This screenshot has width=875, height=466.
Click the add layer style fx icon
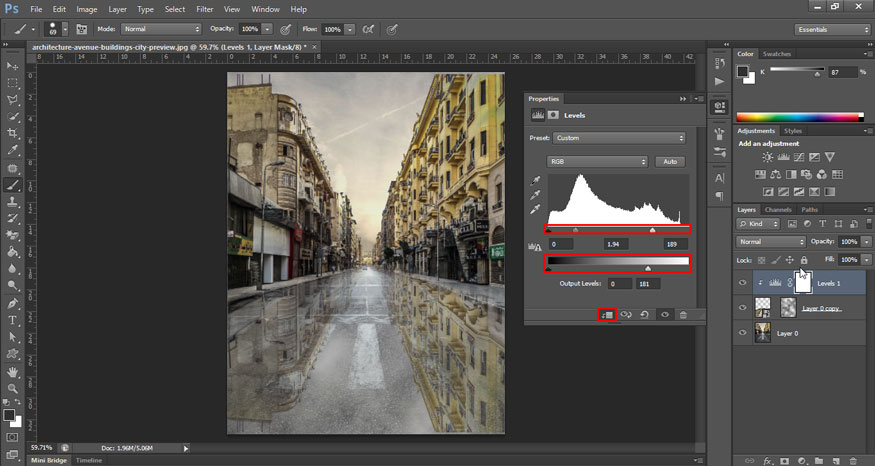pyautogui.click(x=768, y=461)
